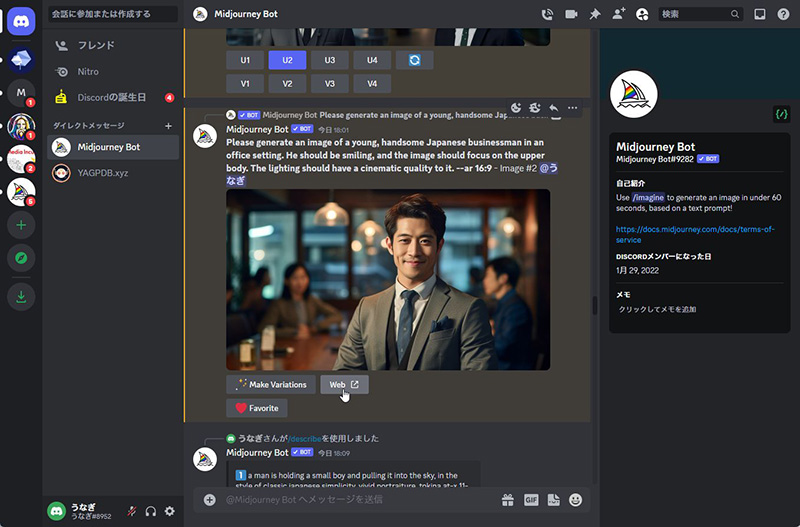Toggle headphone deafen in the user panel
The image size is (800, 527).
150,511
